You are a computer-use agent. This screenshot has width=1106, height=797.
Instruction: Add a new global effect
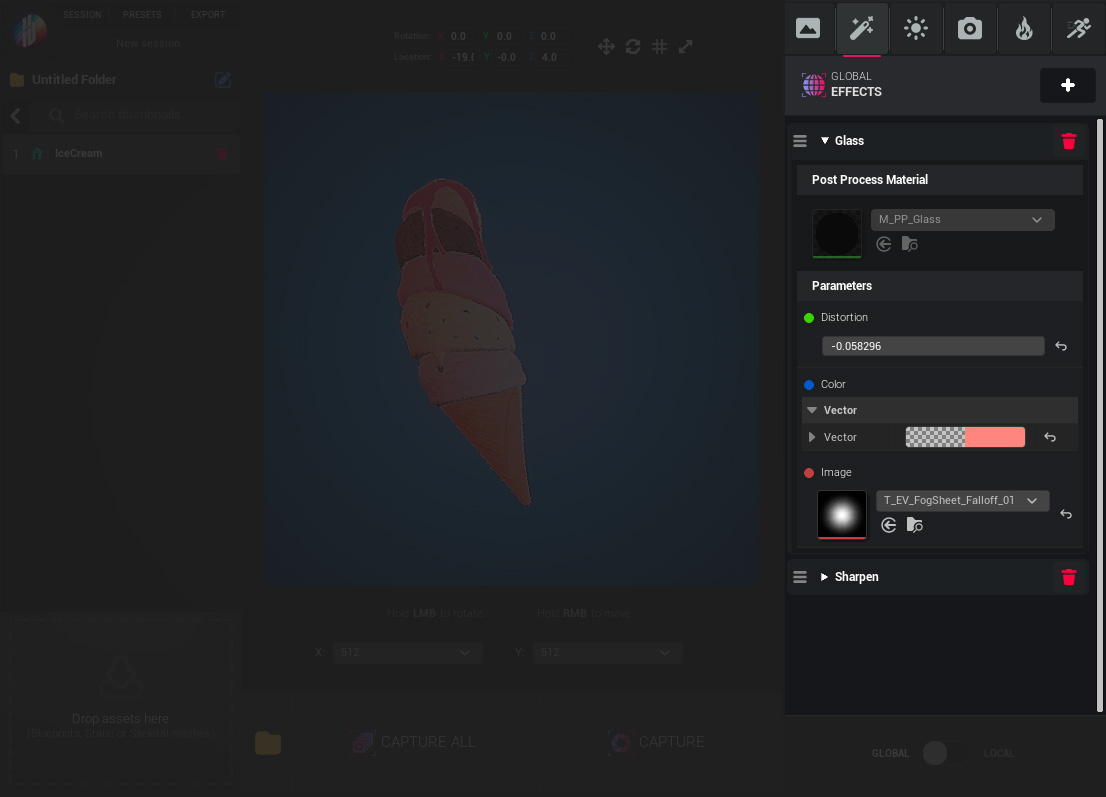tap(1067, 85)
